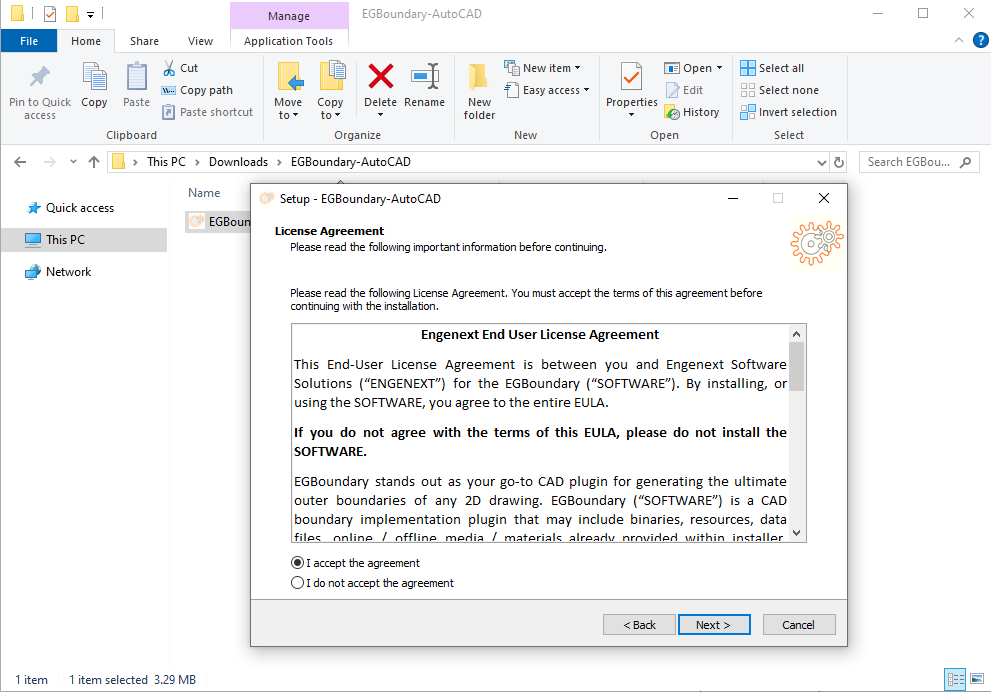Open recent locations dropdown arrow
Image resolution: width=991 pixels, height=692 pixels.
(x=73, y=162)
